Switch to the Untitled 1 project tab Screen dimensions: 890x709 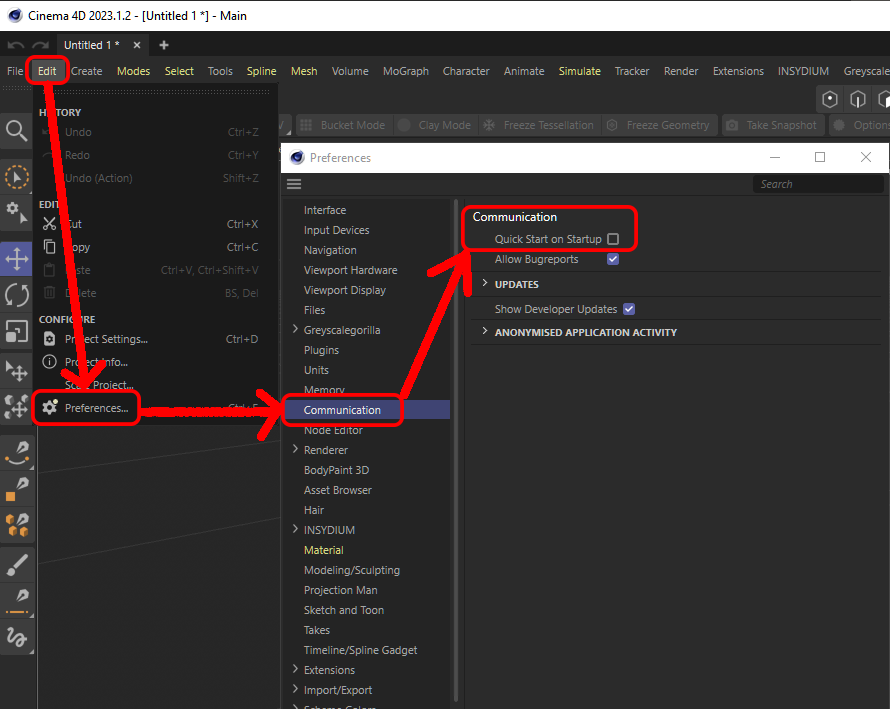coord(91,45)
